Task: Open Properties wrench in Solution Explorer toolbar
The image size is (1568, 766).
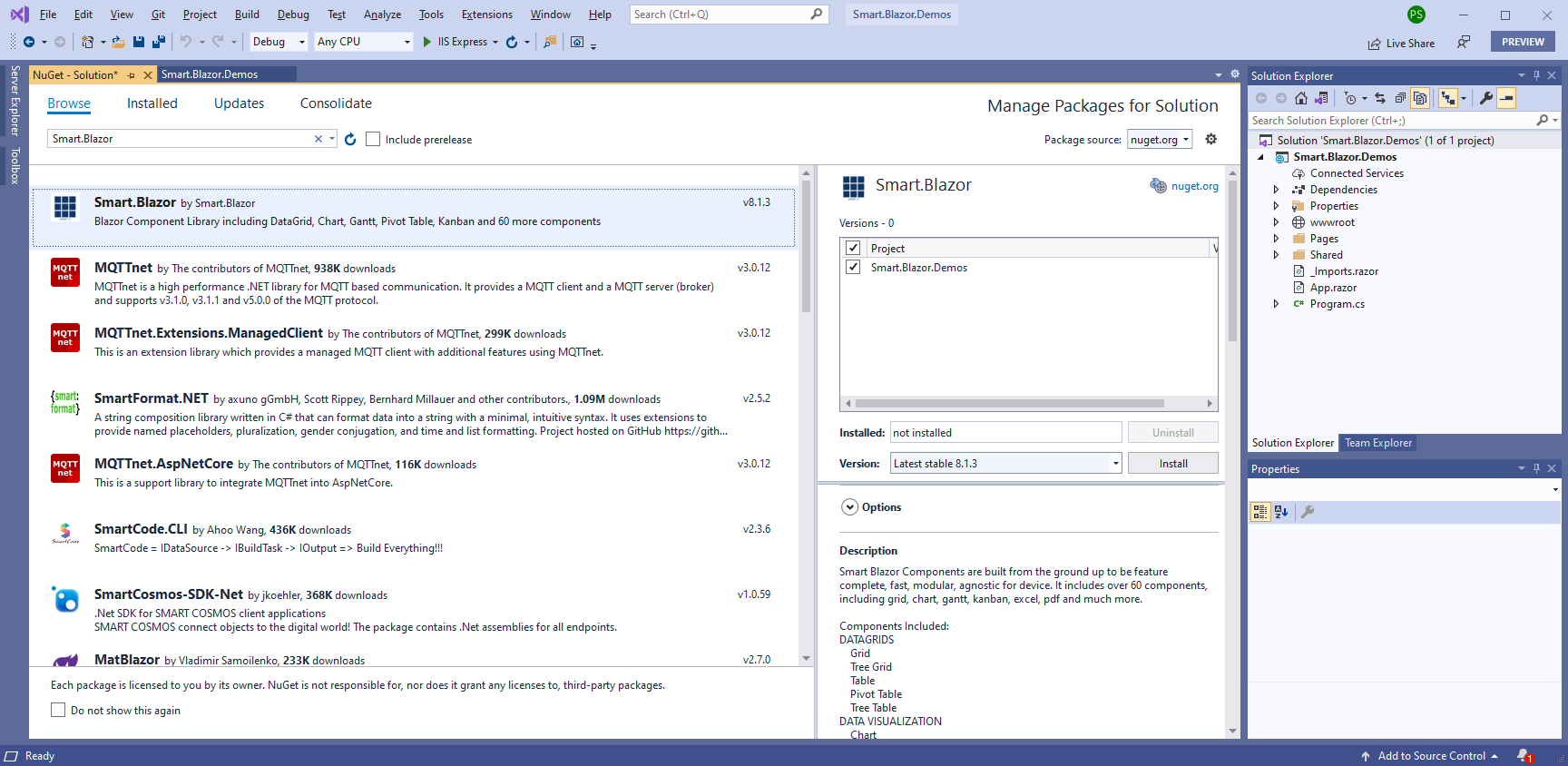Action: tap(1485, 98)
